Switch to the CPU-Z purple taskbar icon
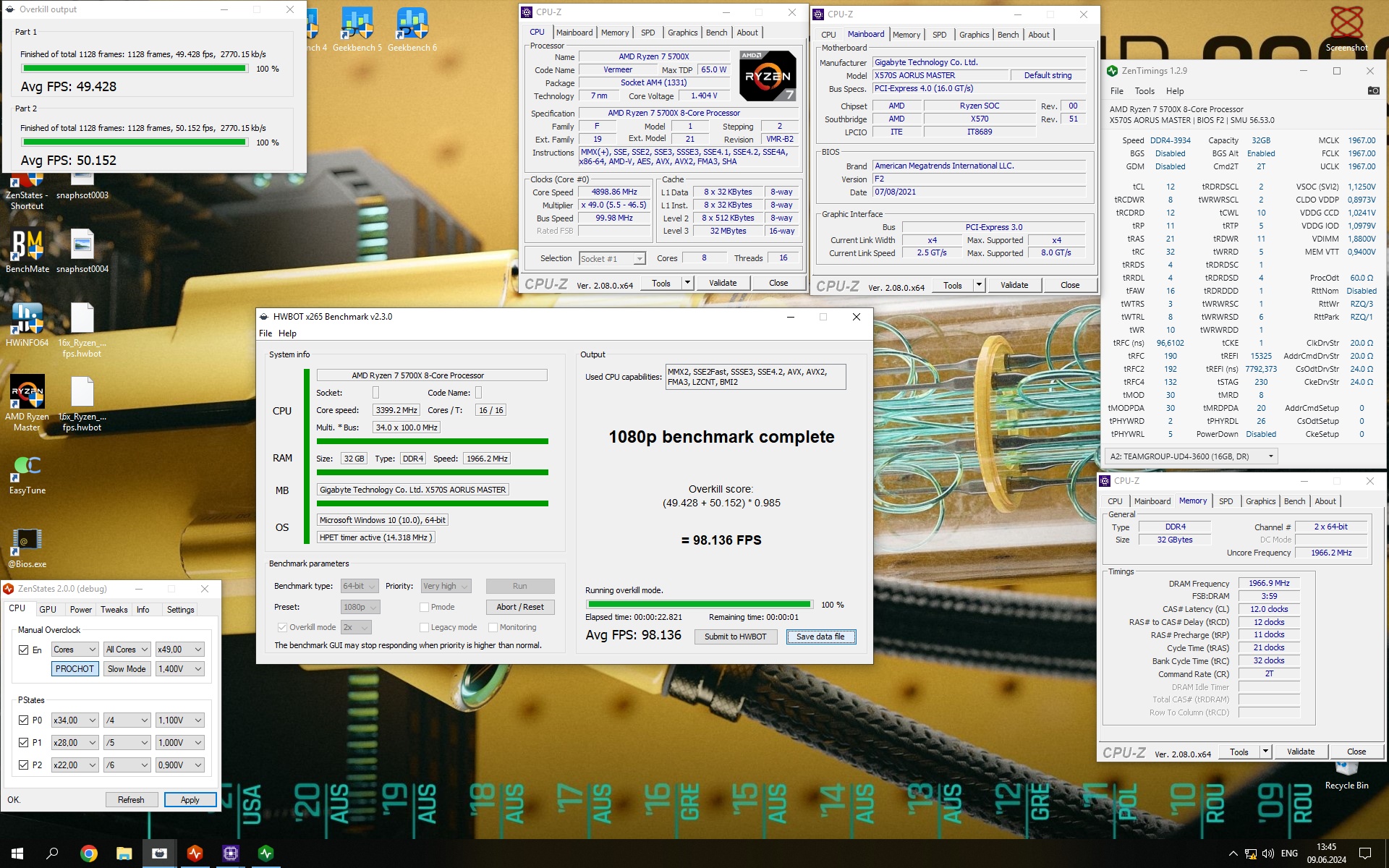 tap(230, 854)
